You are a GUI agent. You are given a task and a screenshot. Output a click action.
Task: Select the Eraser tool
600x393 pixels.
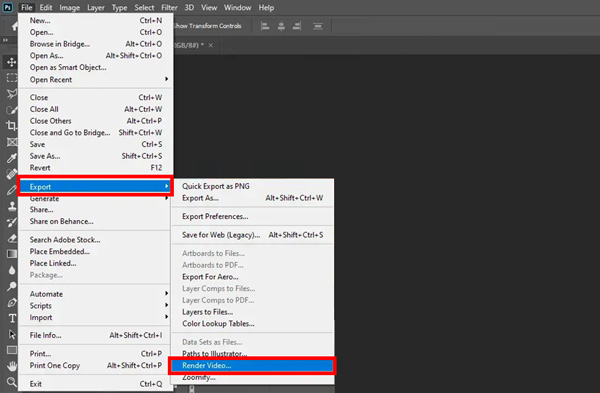tap(11, 238)
